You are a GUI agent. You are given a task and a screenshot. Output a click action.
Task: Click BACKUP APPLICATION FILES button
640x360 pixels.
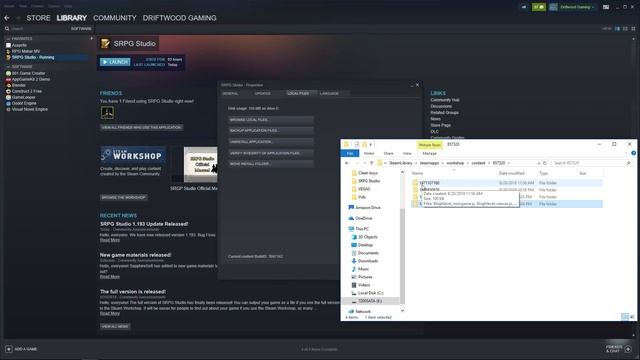coord(271,131)
